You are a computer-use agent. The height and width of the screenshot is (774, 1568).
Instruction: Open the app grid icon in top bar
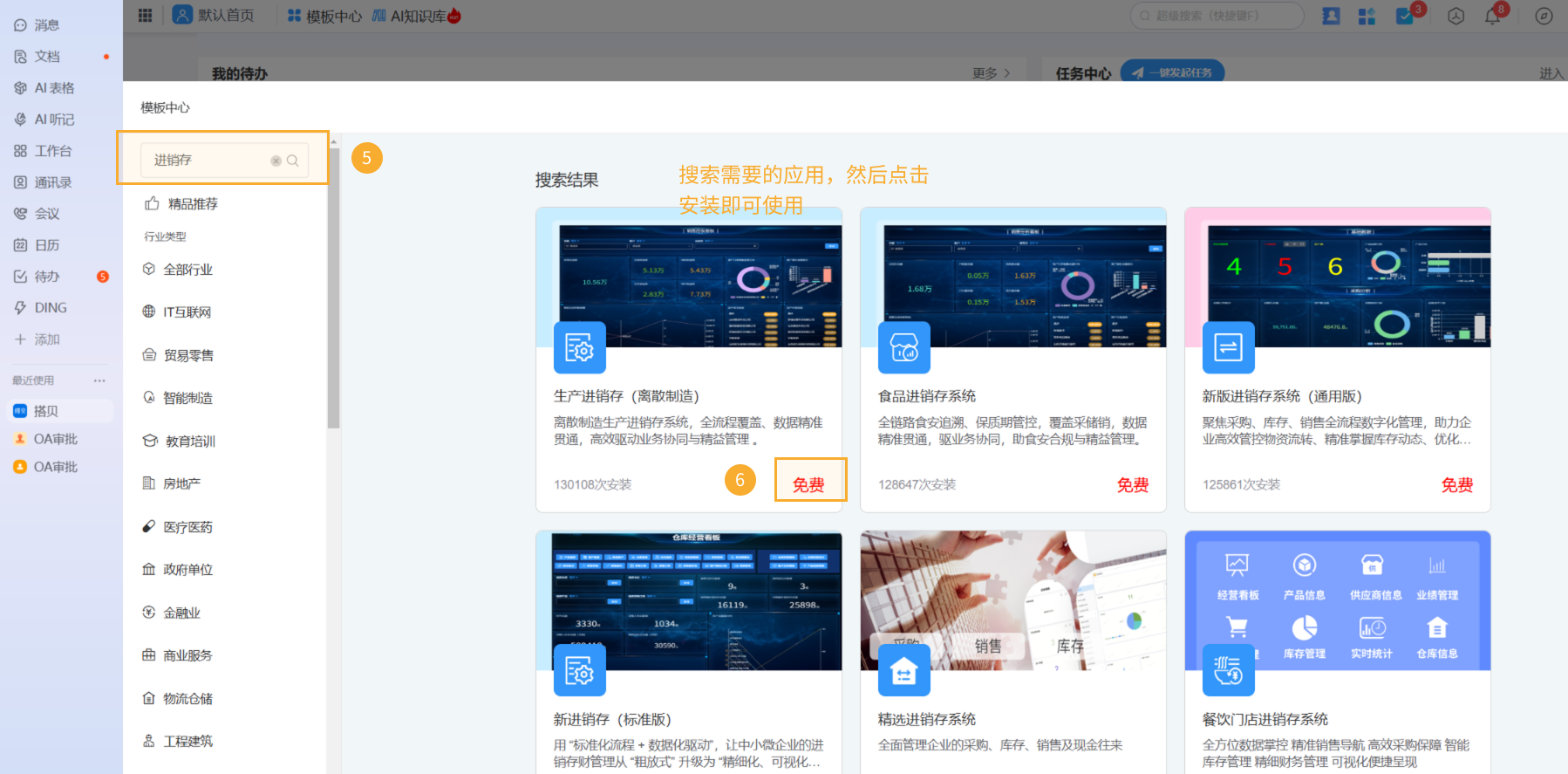pyautogui.click(x=145, y=16)
